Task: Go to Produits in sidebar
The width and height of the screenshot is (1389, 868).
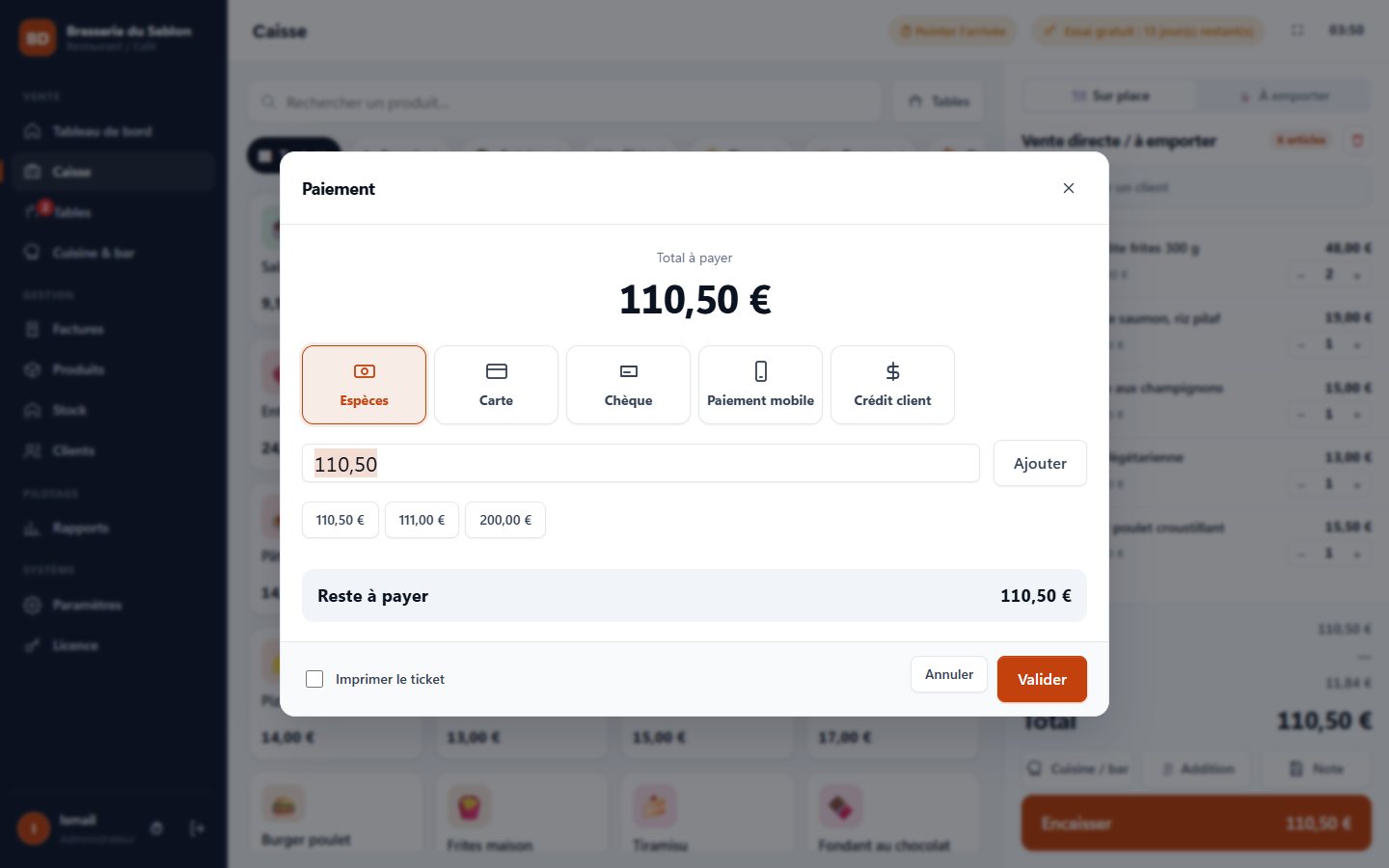Action: tap(114, 369)
